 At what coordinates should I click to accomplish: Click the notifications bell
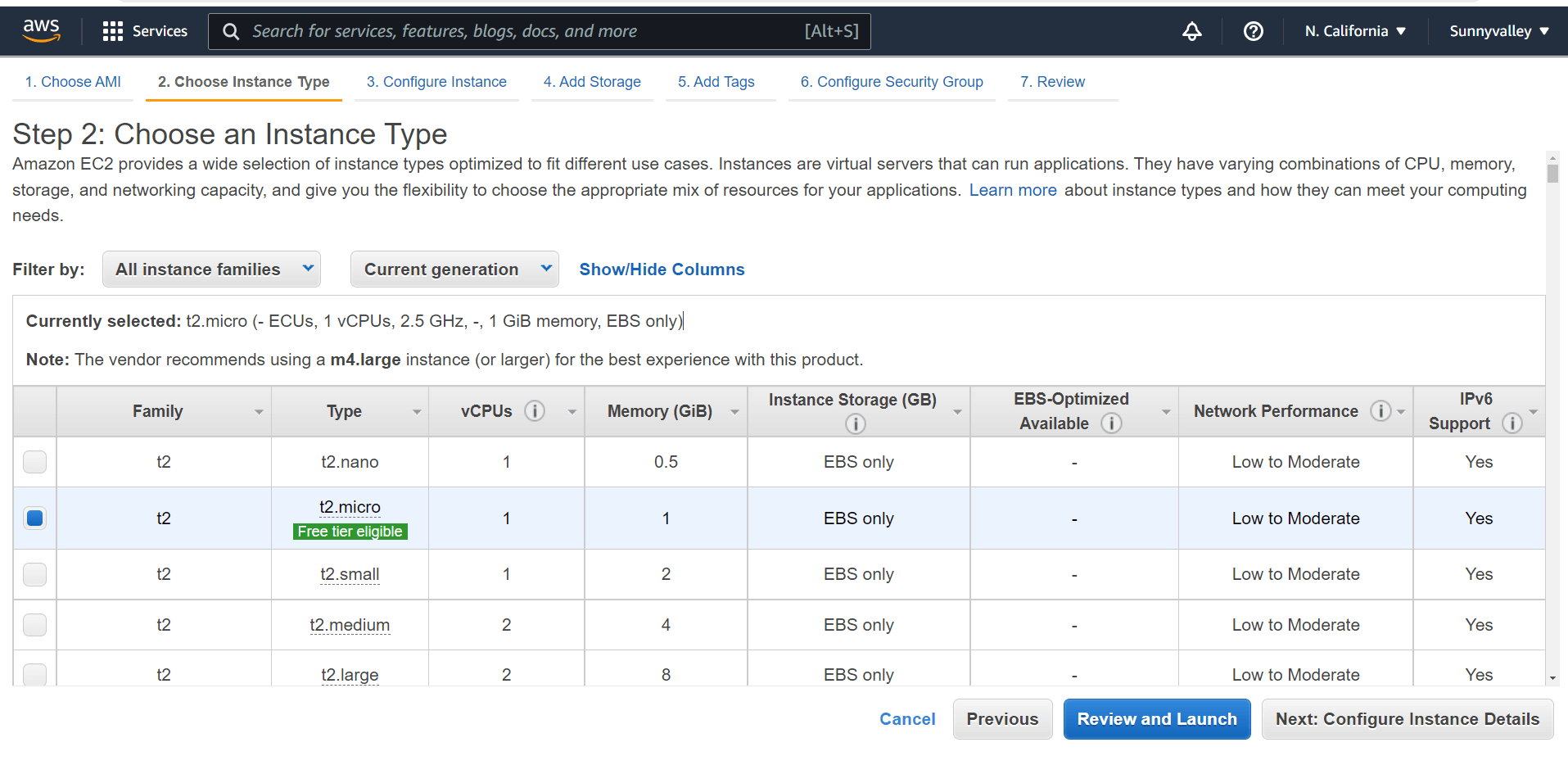pos(1191,31)
